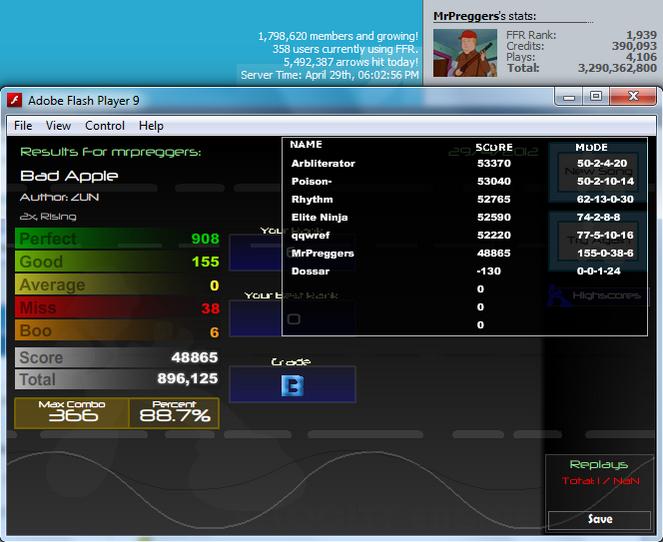Screen dimensions: 663x542
Task: Click the Max Combo box
Action: coord(72,413)
